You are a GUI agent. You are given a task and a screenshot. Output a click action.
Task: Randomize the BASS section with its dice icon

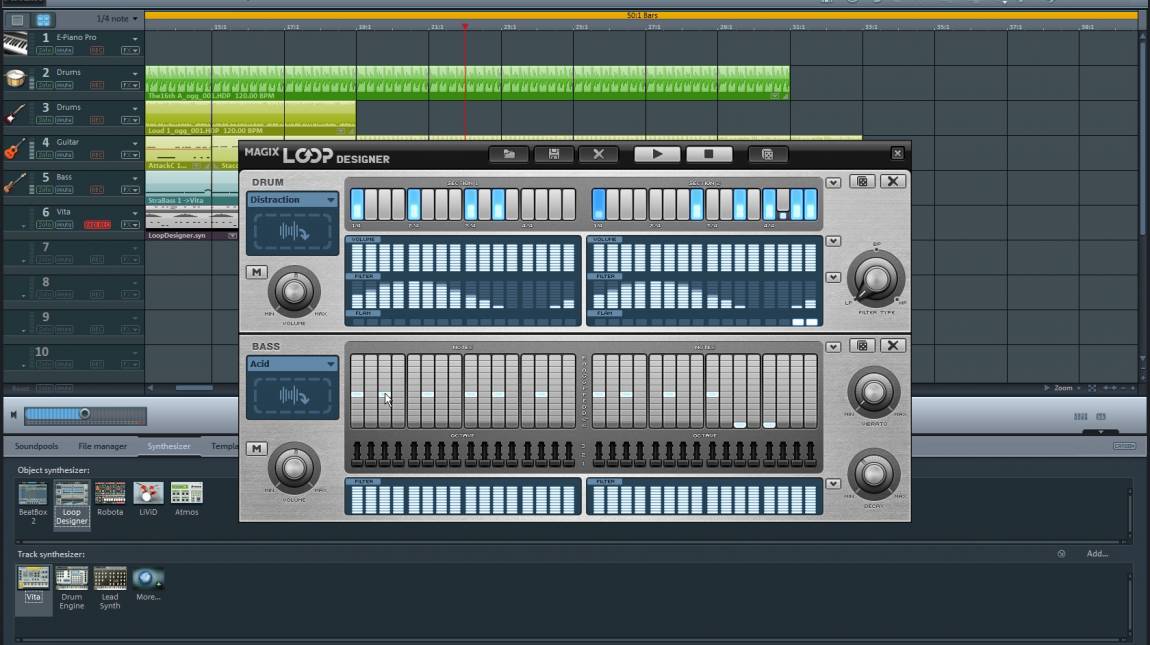pos(862,346)
